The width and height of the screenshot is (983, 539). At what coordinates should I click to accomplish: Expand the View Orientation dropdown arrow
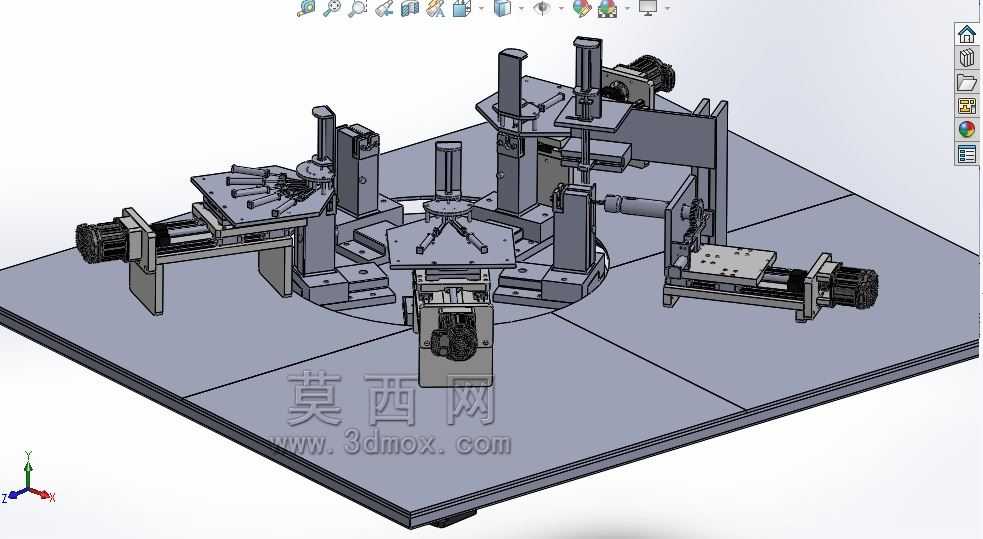481,8
